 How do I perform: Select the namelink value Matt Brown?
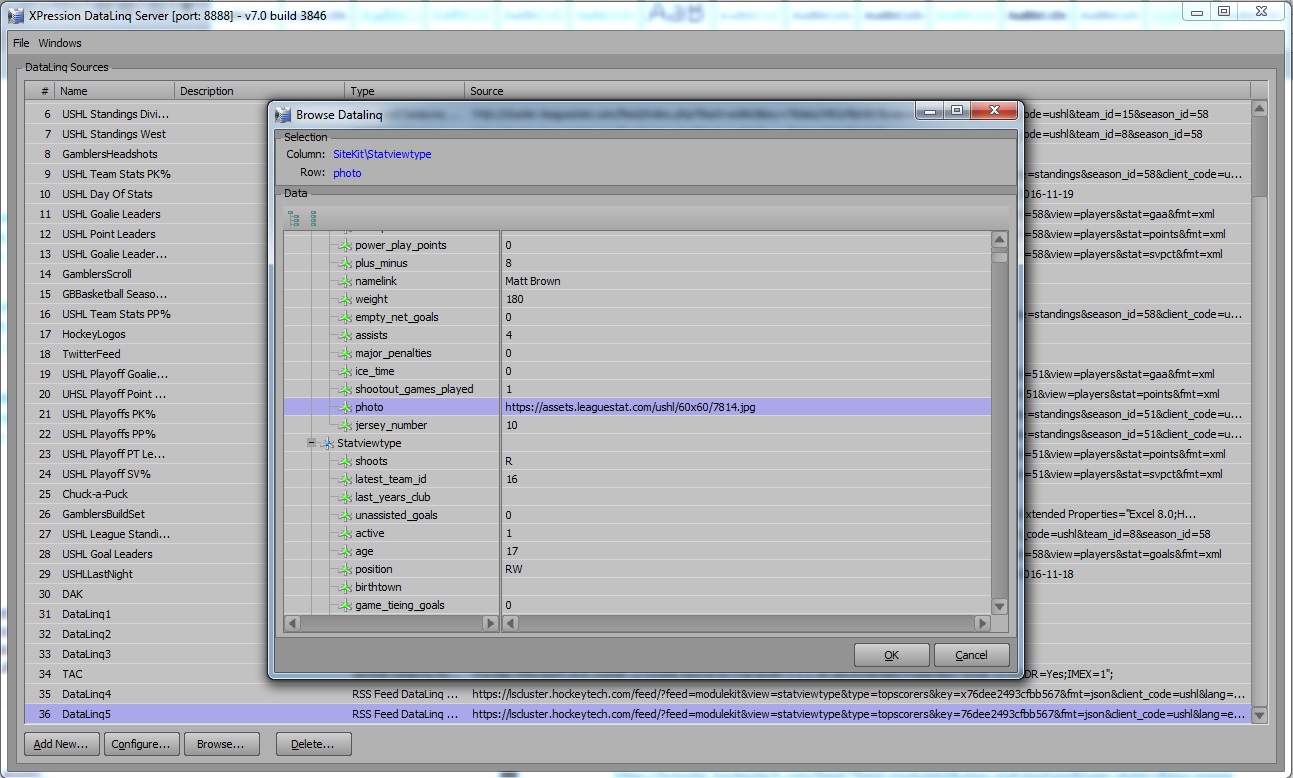point(533,281)
